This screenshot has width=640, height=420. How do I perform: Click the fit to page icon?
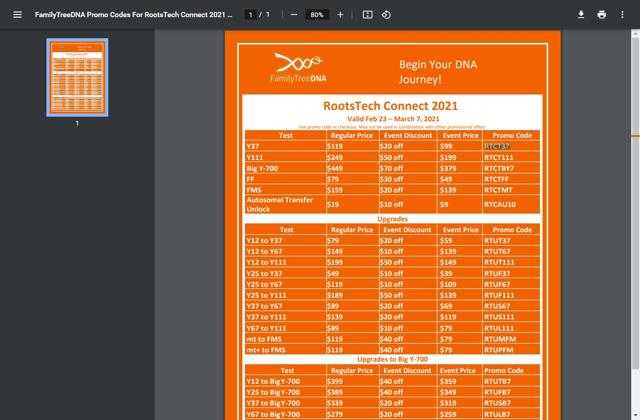click(x=367, y=15)
